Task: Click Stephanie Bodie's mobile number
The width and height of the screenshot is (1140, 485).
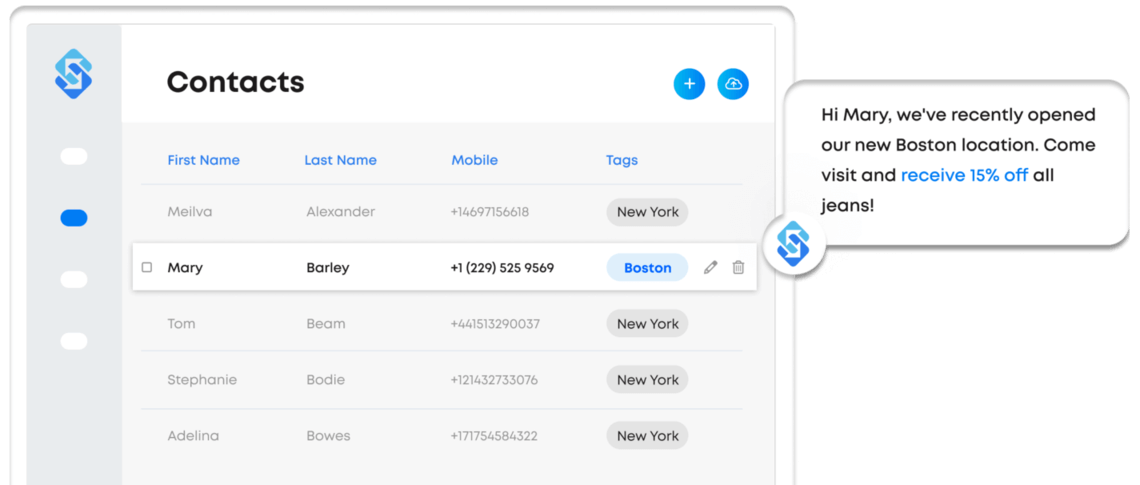Action: (494, 380)
